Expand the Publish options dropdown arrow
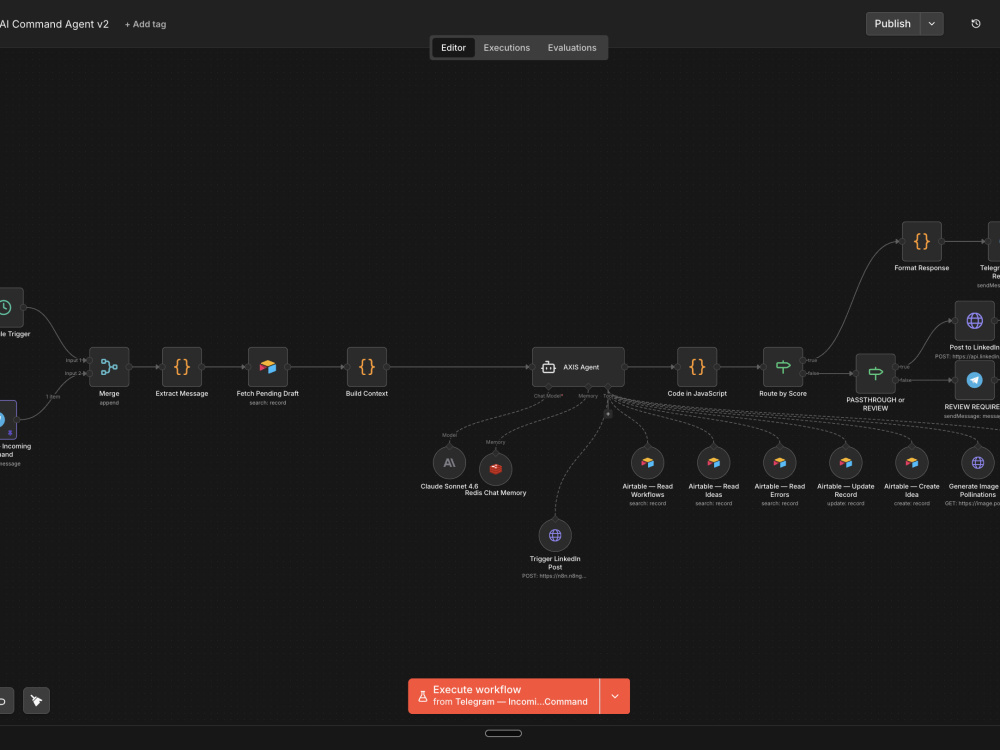The height and width of the screenshot is (750, 1000). [932, 24]
